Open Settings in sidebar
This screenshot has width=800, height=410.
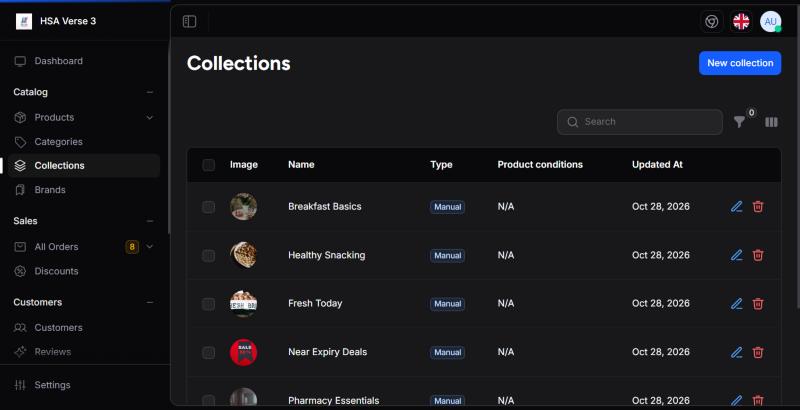[84, 385]
